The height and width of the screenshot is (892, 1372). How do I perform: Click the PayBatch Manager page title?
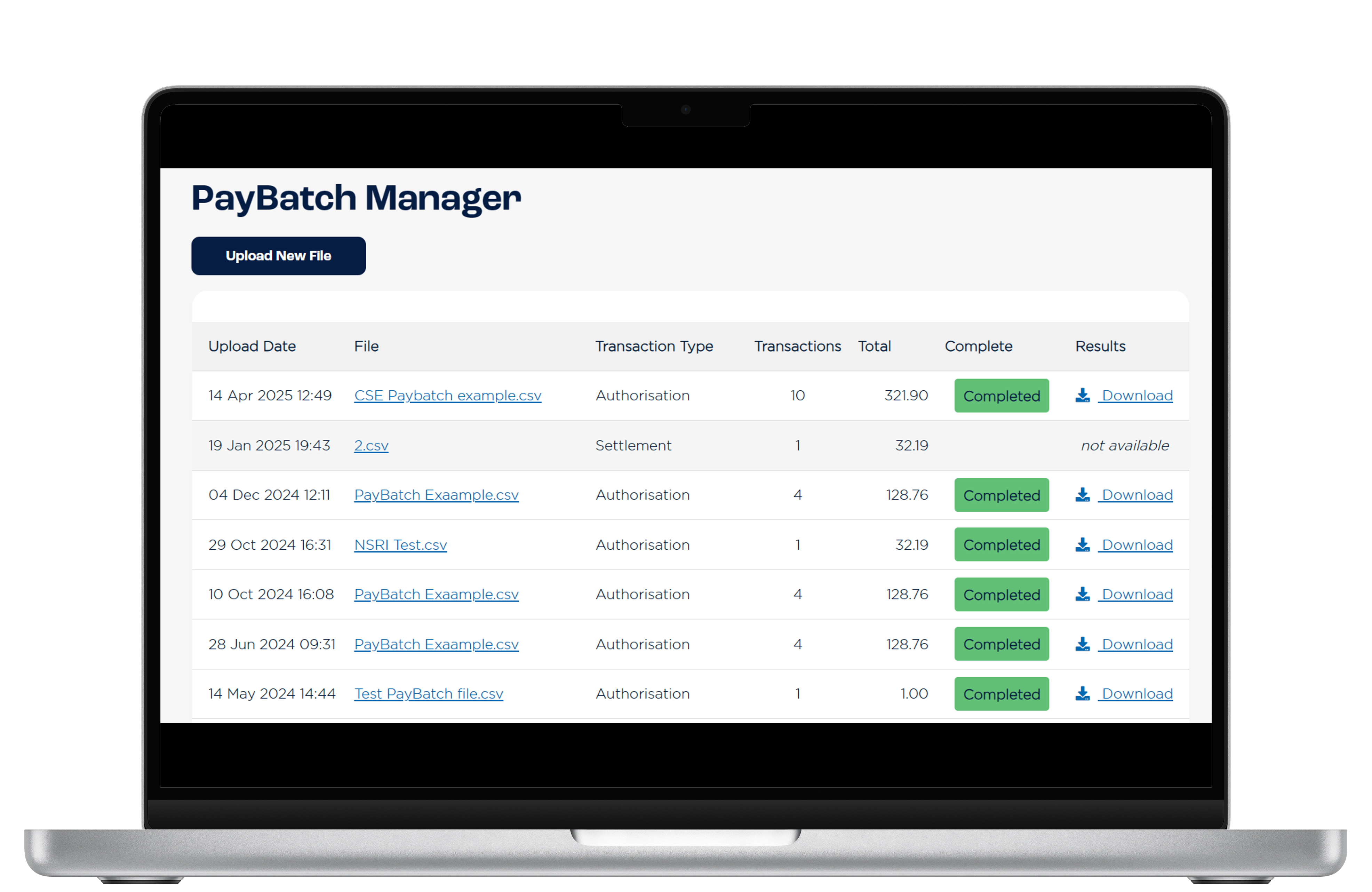356,198
